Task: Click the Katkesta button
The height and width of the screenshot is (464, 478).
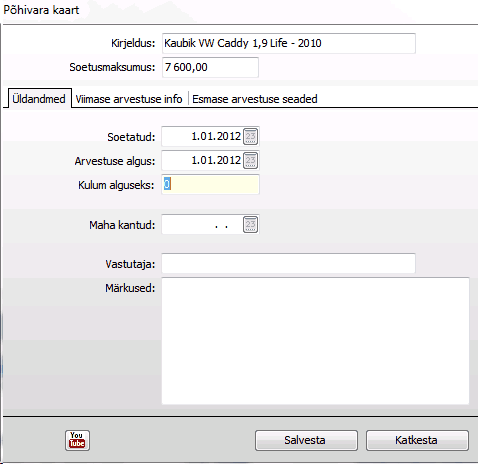Action: point(417,440)
